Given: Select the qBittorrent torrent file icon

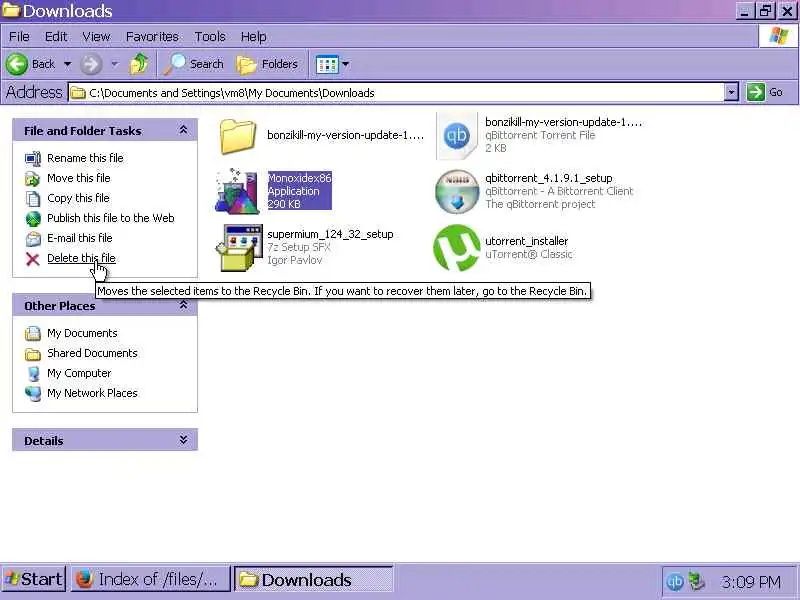Looking at the screenshot, I should pyautogui.click(x=457, y=136).
